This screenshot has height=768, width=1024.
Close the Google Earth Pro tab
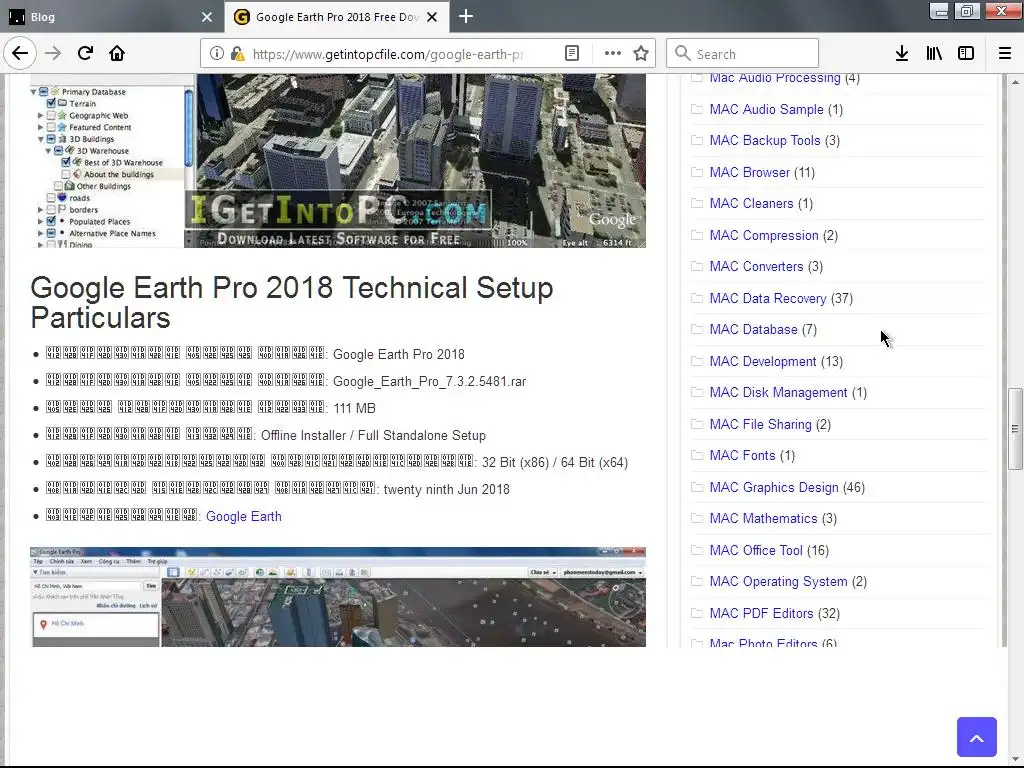pos(432,17)
